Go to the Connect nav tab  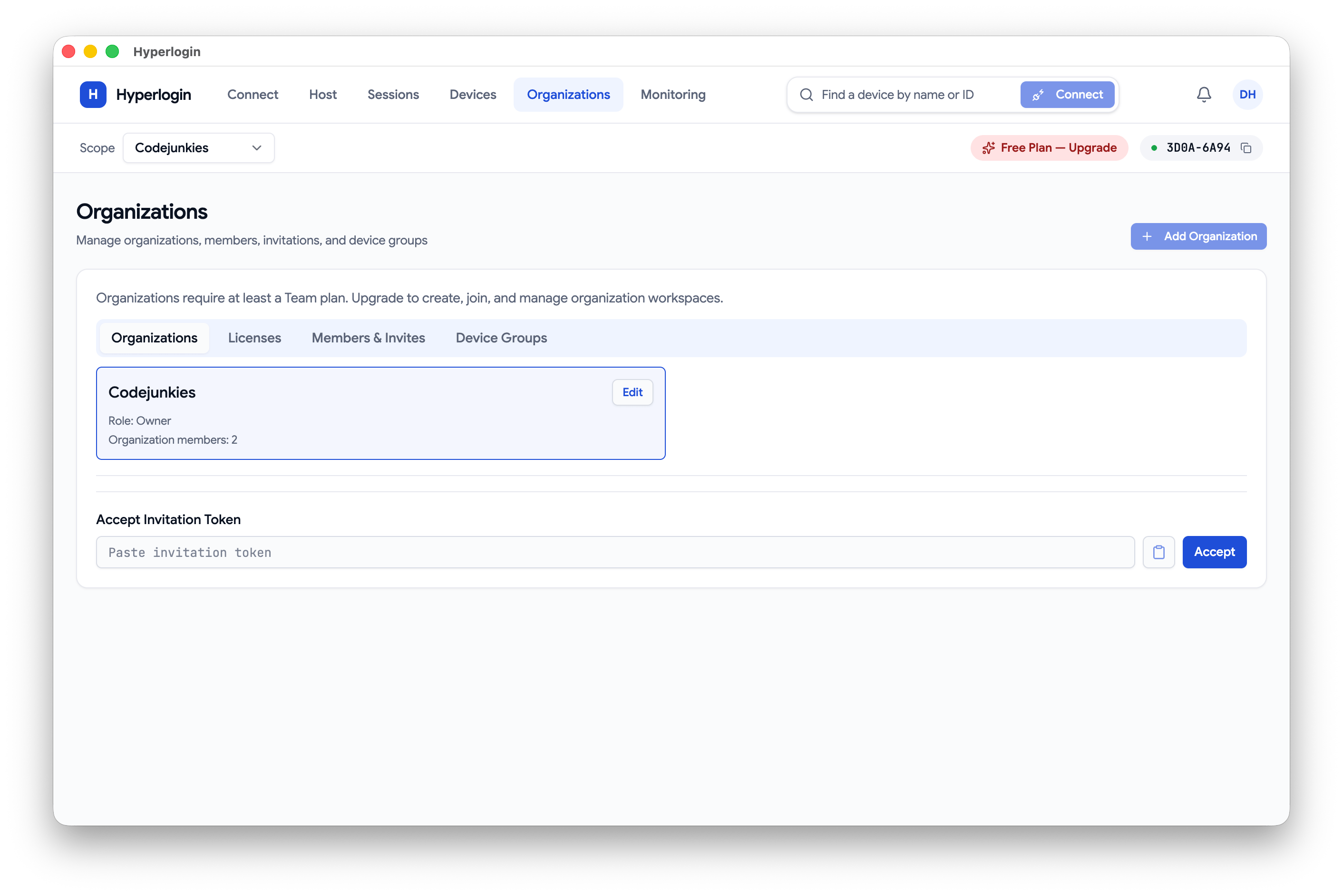coord(253,94)
